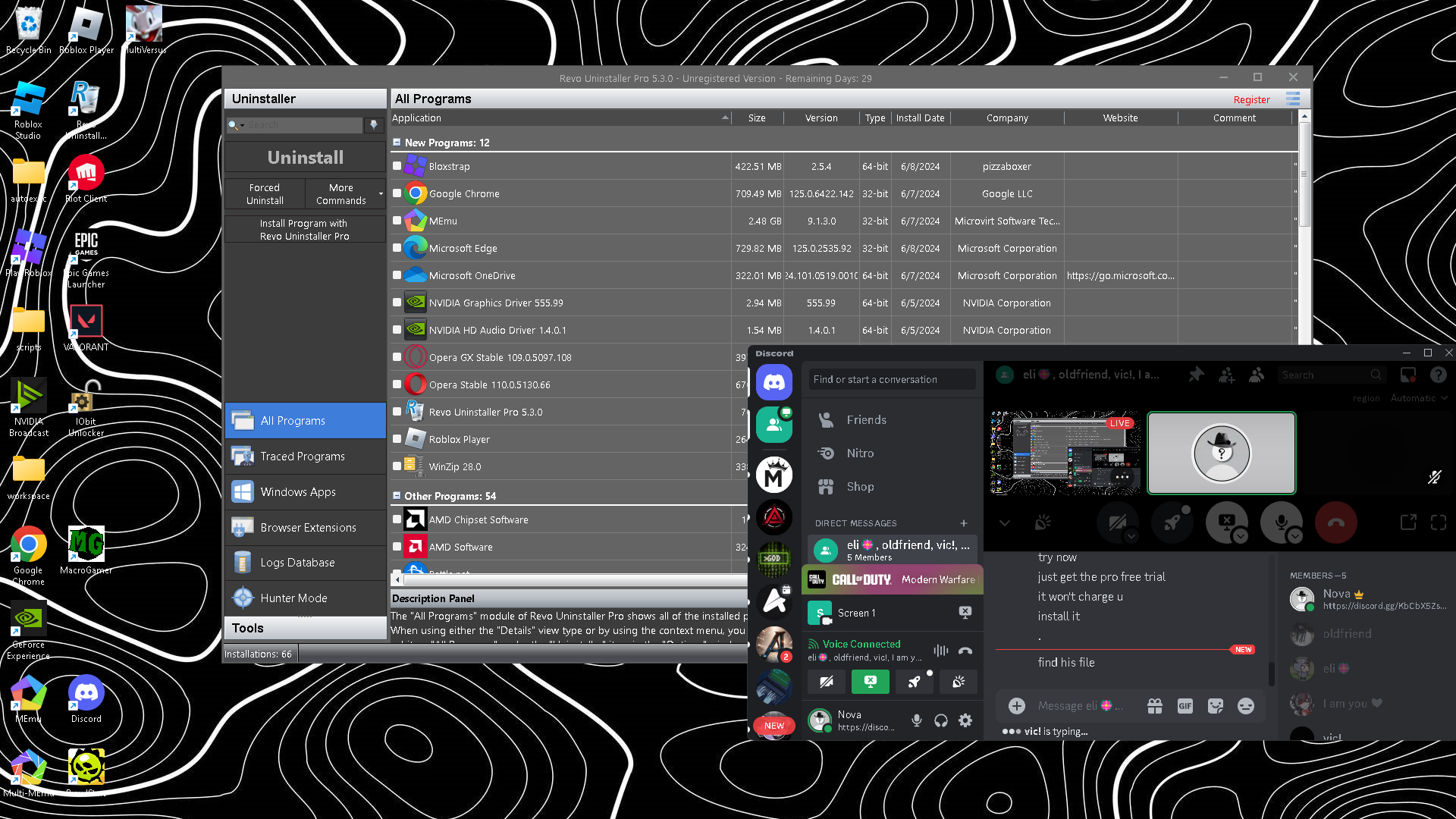Screen dimensions: 1456x819
Task: Open pinned messages pin icon
Action: 1196,375
